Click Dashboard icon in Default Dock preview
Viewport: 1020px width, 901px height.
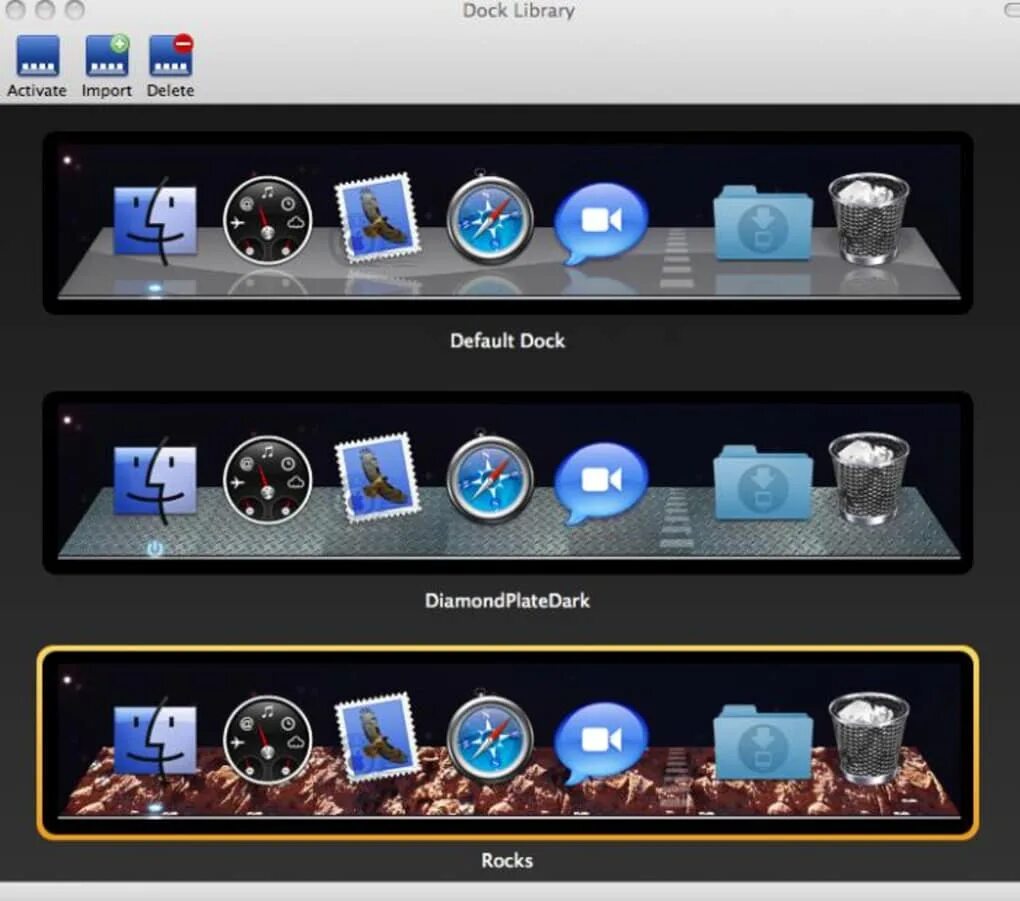[267, 221]
